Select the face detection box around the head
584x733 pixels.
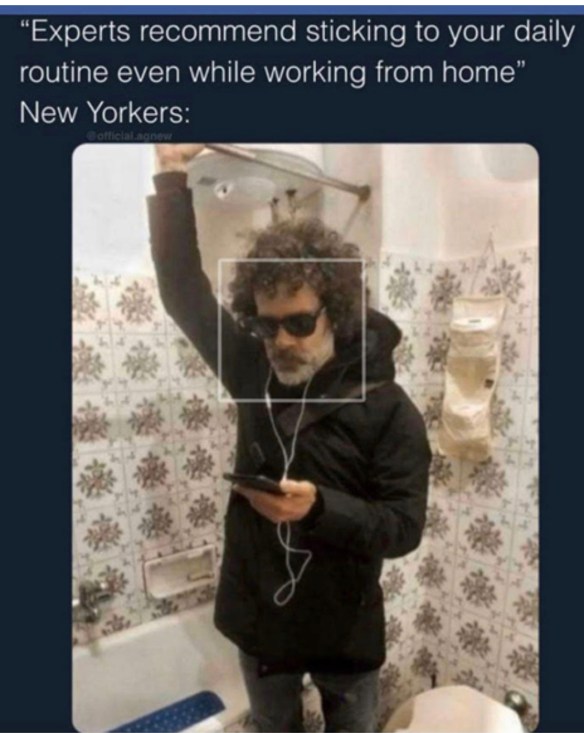tap(291, 330)
